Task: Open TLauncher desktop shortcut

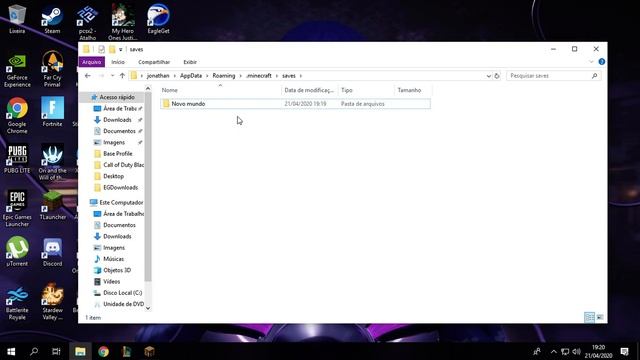Action: 53,205
